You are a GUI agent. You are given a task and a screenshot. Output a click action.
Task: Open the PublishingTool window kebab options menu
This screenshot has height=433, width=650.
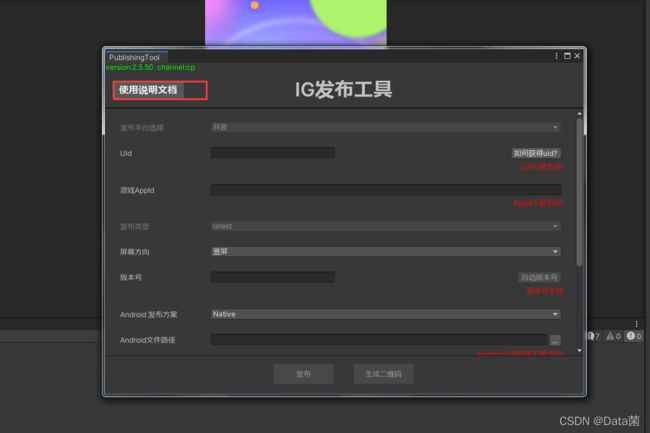[556, 56]
